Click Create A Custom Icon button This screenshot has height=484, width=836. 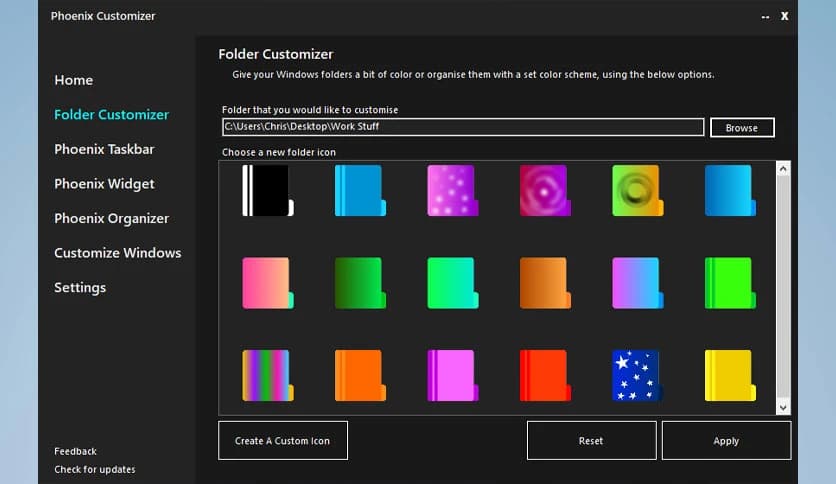283,440
